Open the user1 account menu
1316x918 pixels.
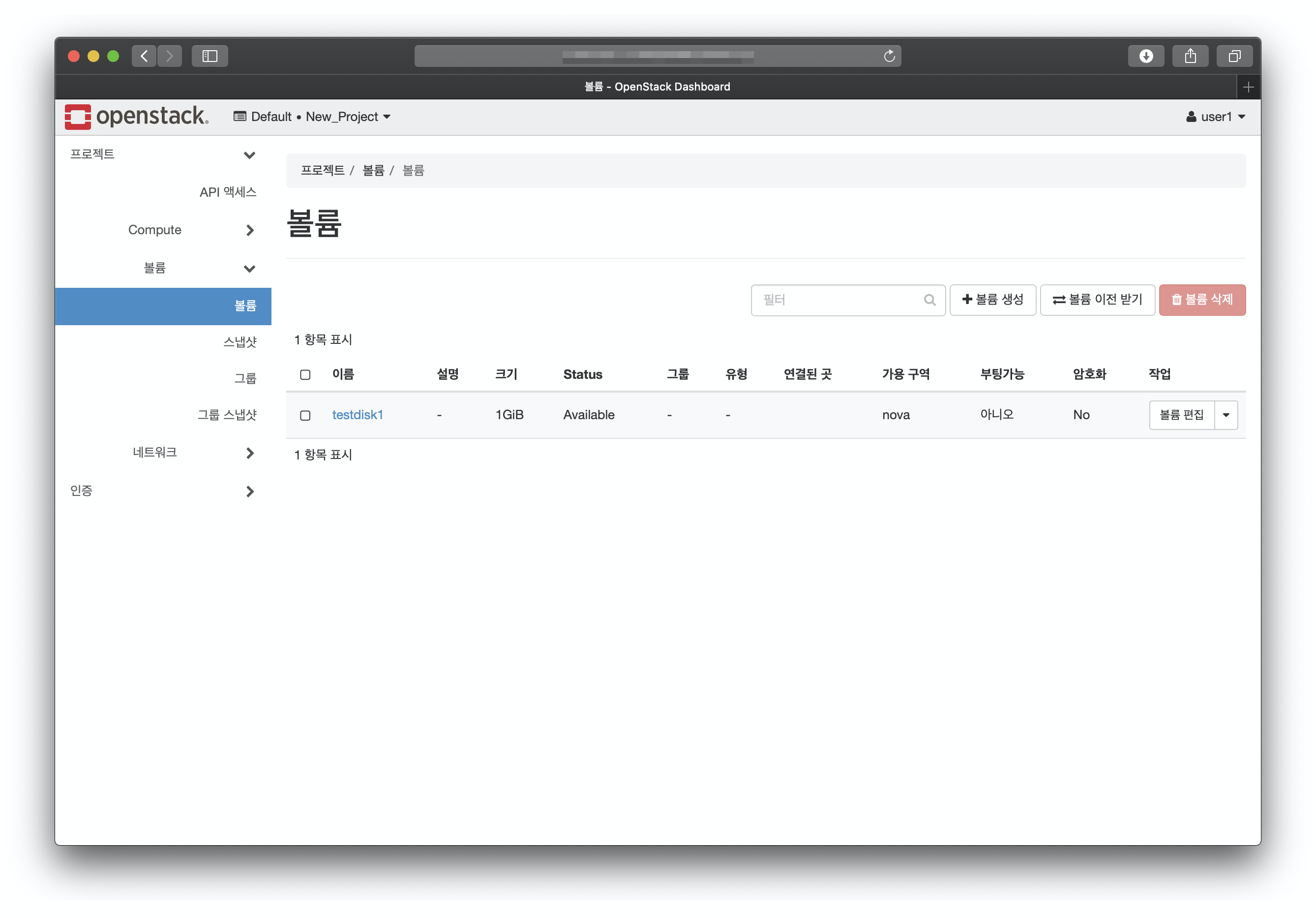coord(1215,117)
